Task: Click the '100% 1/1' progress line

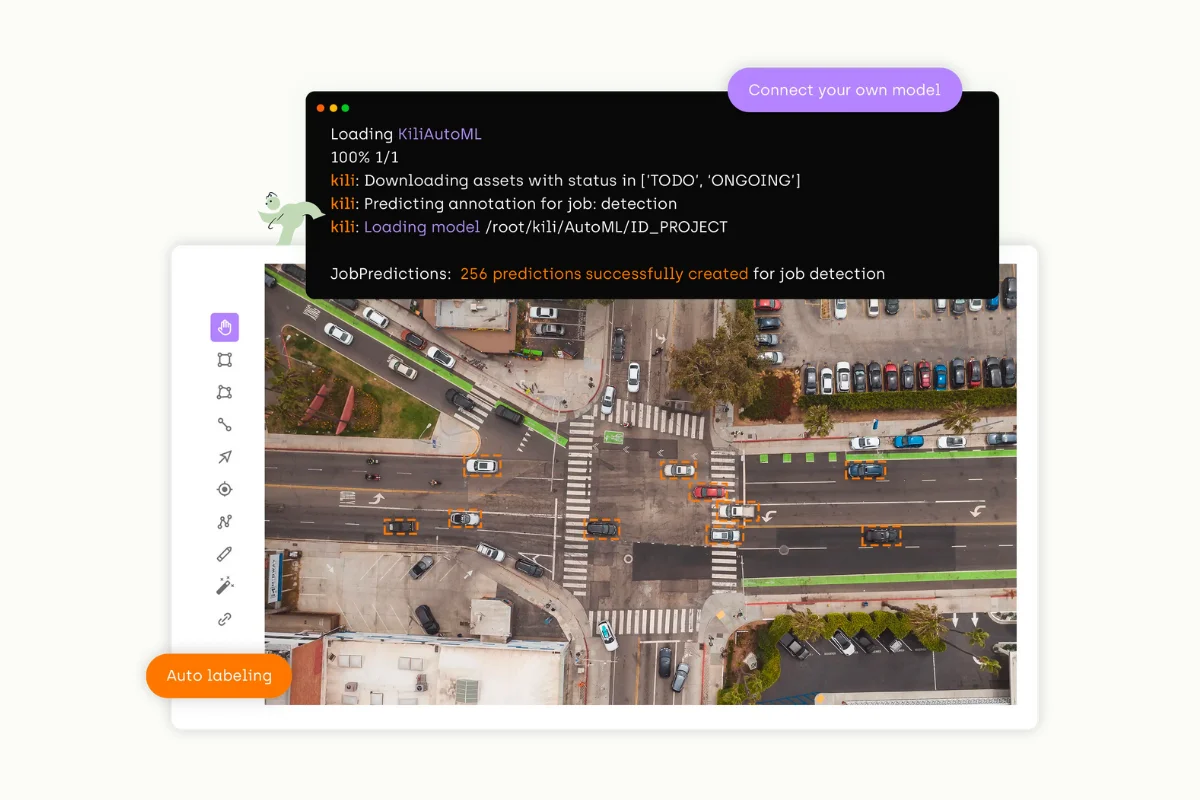Action: click(365, 157)
